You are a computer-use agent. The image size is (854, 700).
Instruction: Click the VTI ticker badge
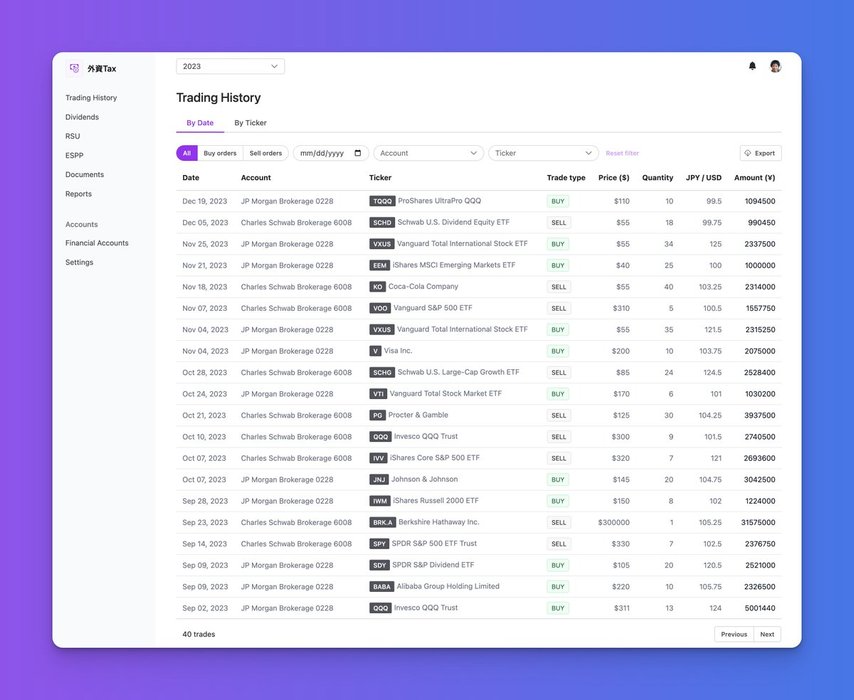(379, 394)
